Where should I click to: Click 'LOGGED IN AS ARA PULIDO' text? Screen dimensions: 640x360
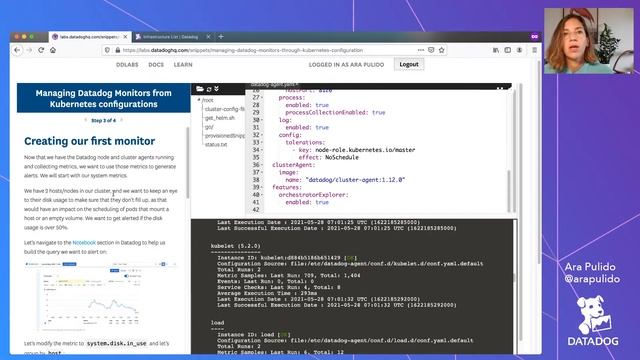click(346, 64)
